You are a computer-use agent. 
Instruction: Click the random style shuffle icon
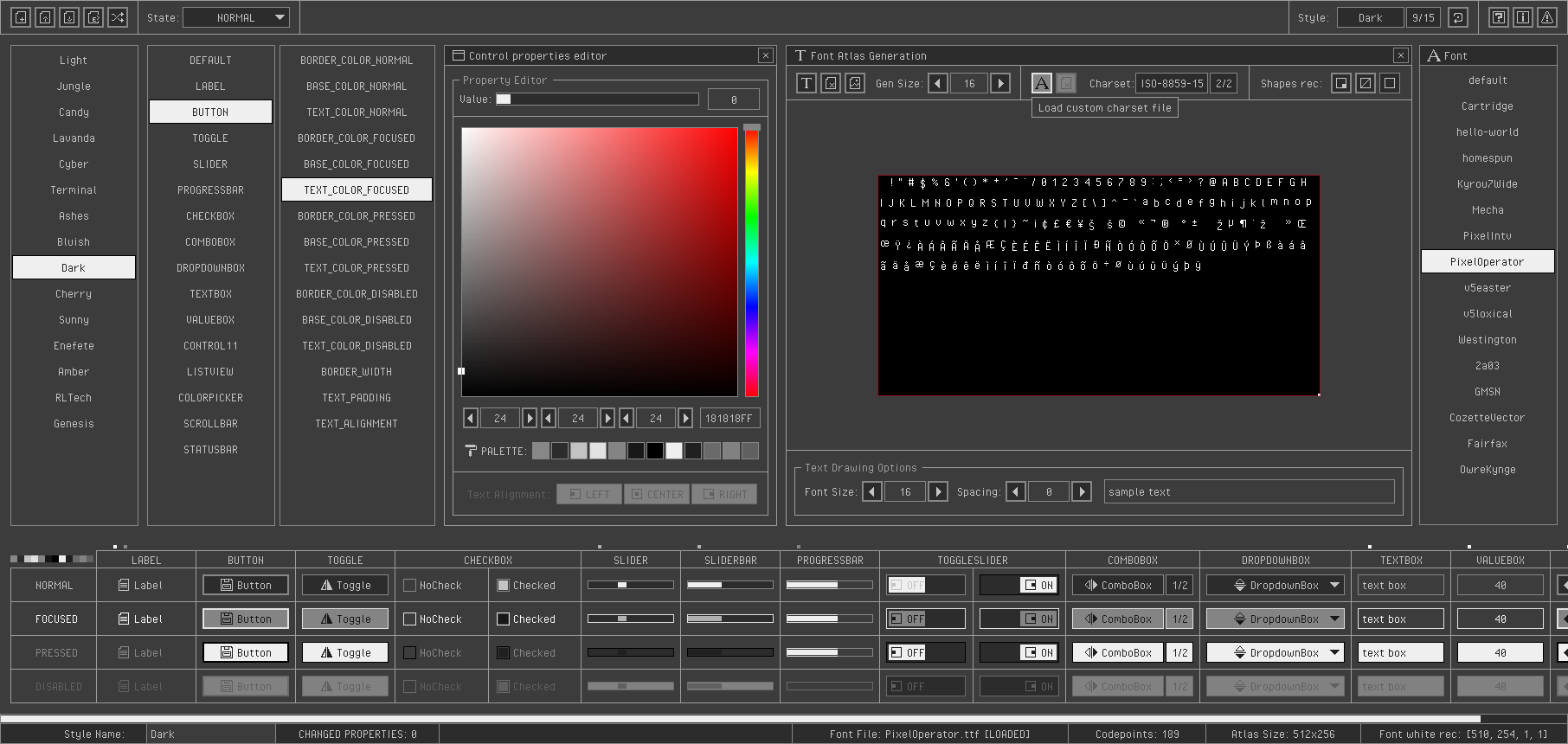tap(118, 17)
